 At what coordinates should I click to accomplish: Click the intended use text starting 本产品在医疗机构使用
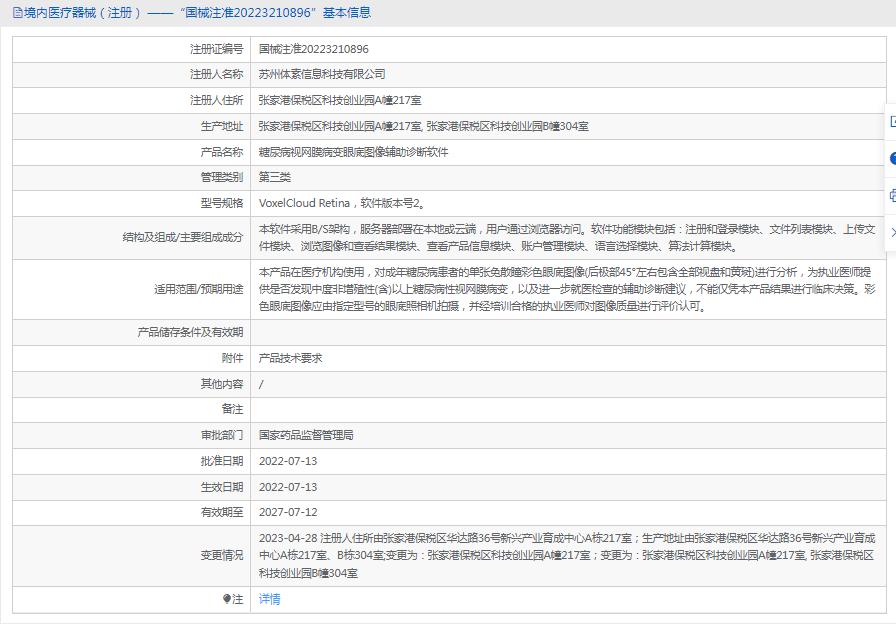[567, 289]
